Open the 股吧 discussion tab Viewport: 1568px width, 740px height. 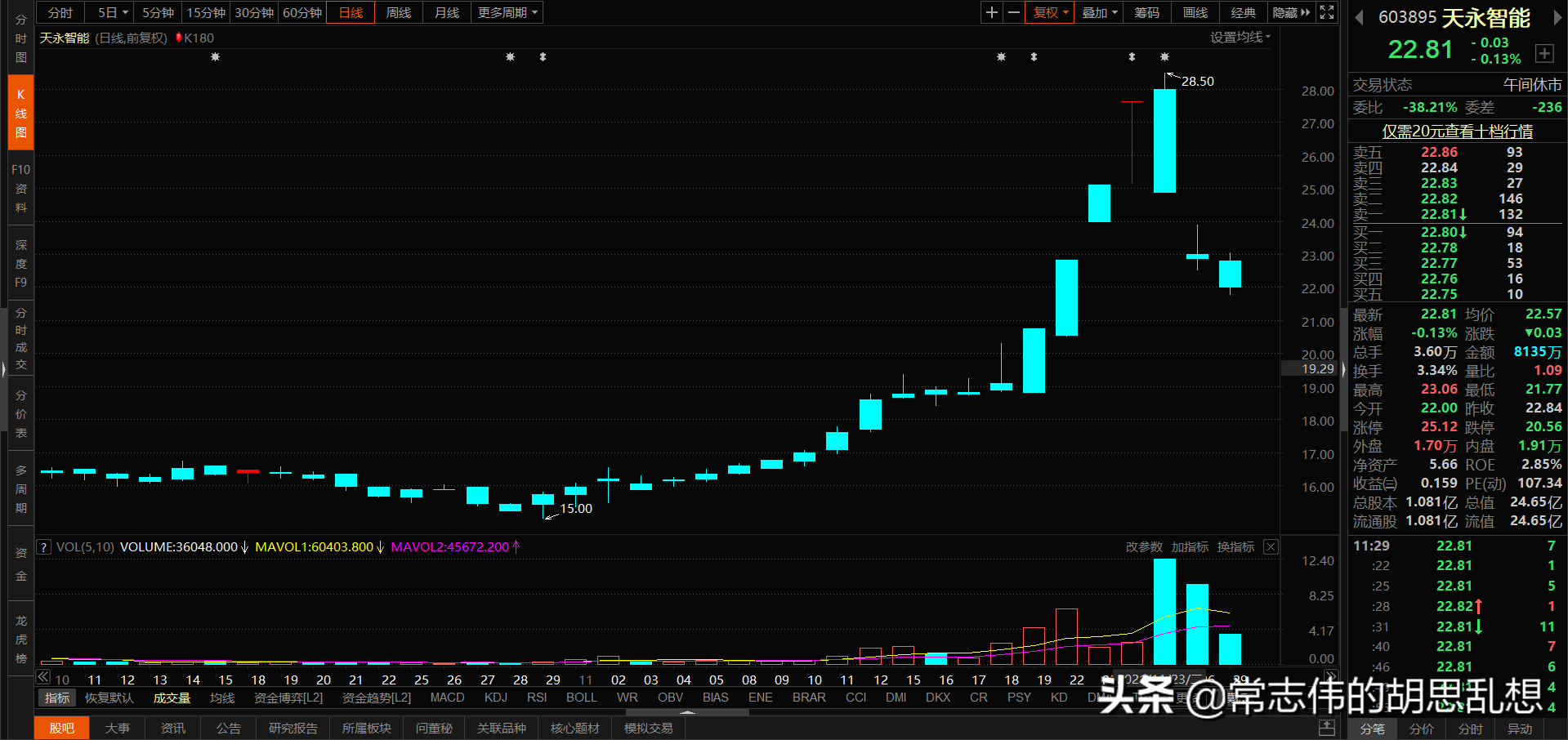[x=61, y=728]
